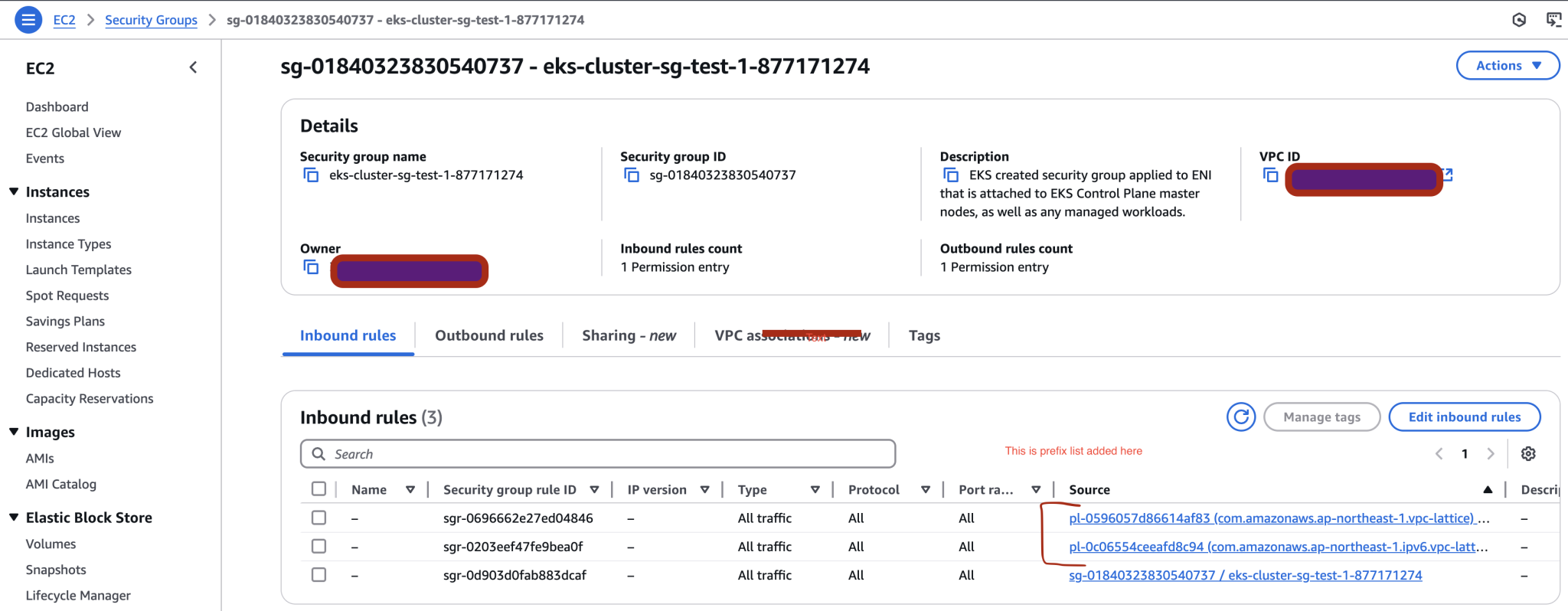
Task: Select all inbound rules checkbox
Action: (x=319, y=488)
